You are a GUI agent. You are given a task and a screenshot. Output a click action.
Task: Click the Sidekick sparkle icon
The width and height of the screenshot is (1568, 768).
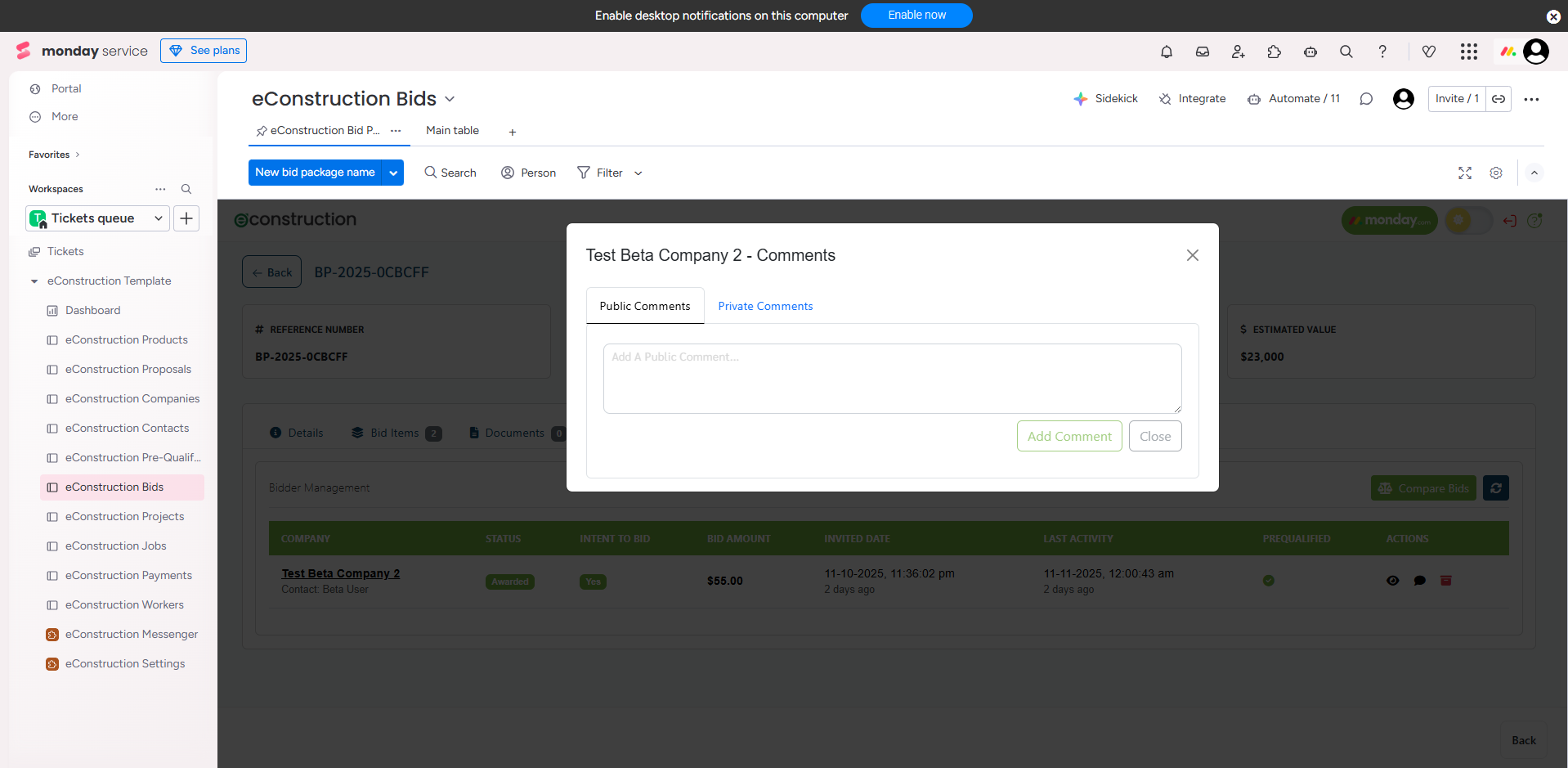click(1081, 99)
